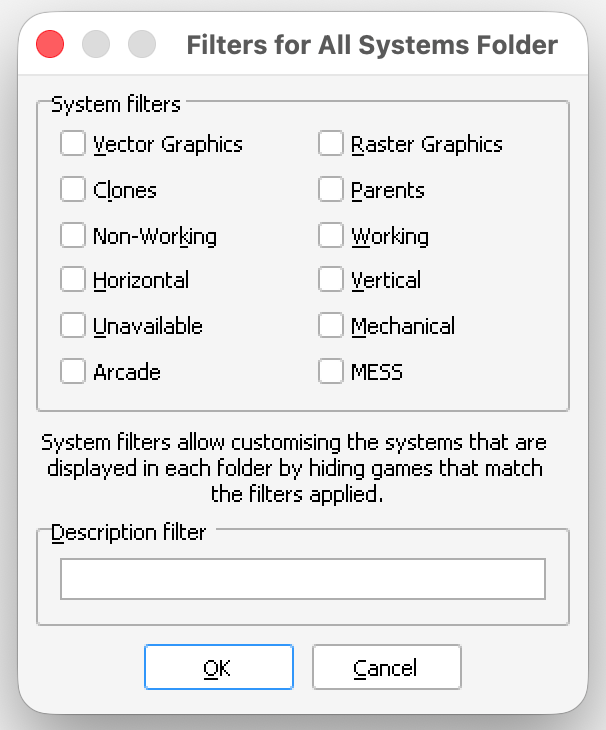The width and height of the screenshot is (606, 730).
Task: Turn on the Horizontal filter
Action: coord(73,280)
